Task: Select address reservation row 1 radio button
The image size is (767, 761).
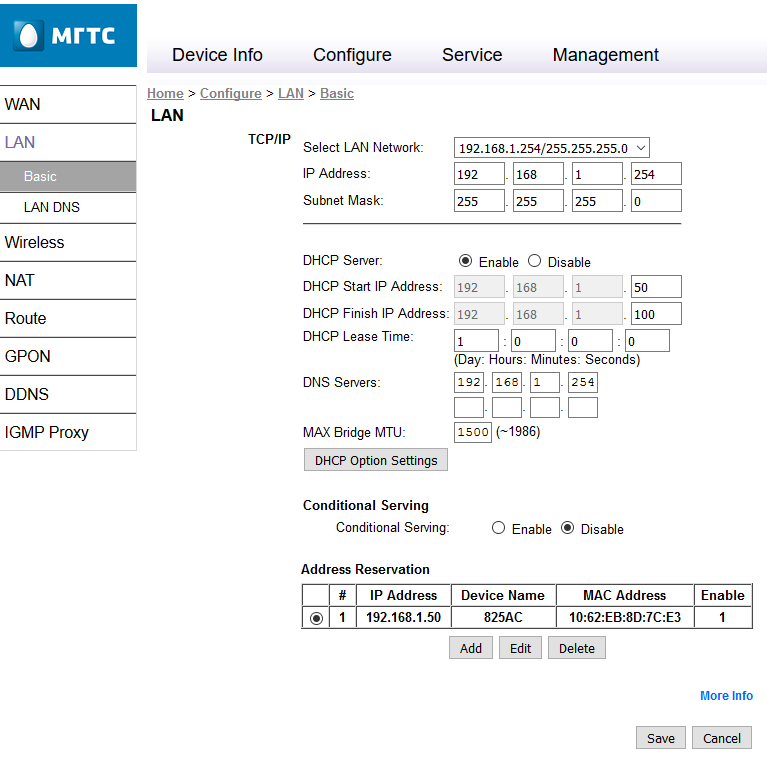Action: (316, 618)
